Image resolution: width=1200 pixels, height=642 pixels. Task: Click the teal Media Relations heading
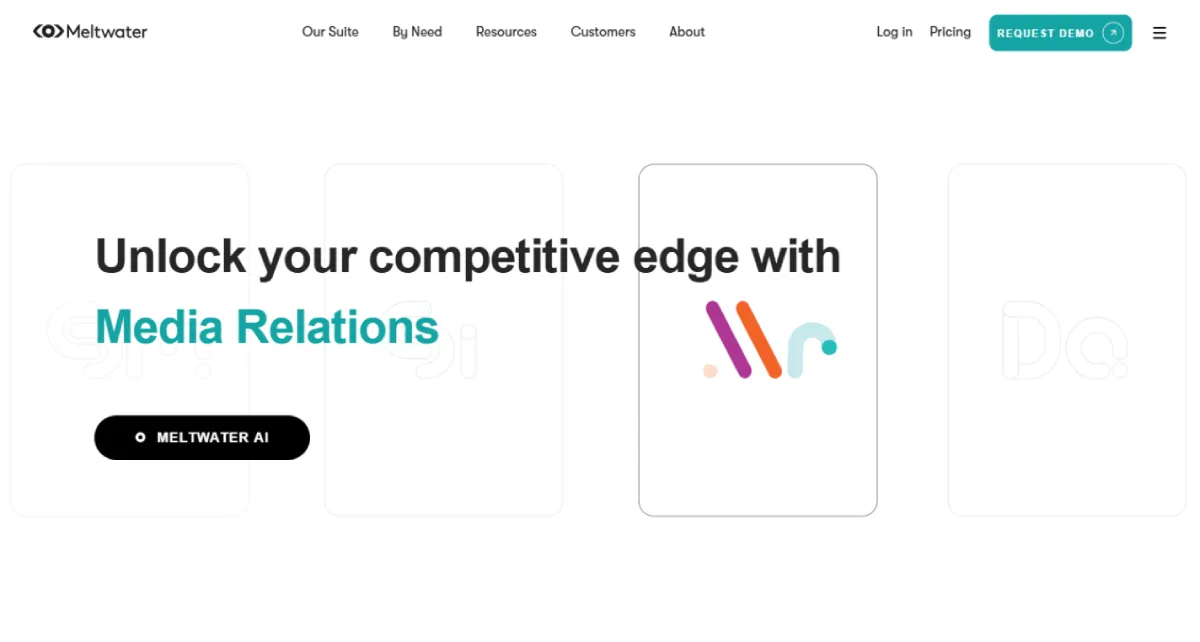click(267, 327)
